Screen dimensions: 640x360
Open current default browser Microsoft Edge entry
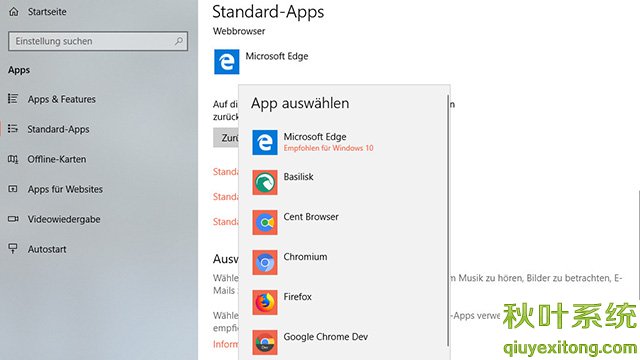click(261, 62)
